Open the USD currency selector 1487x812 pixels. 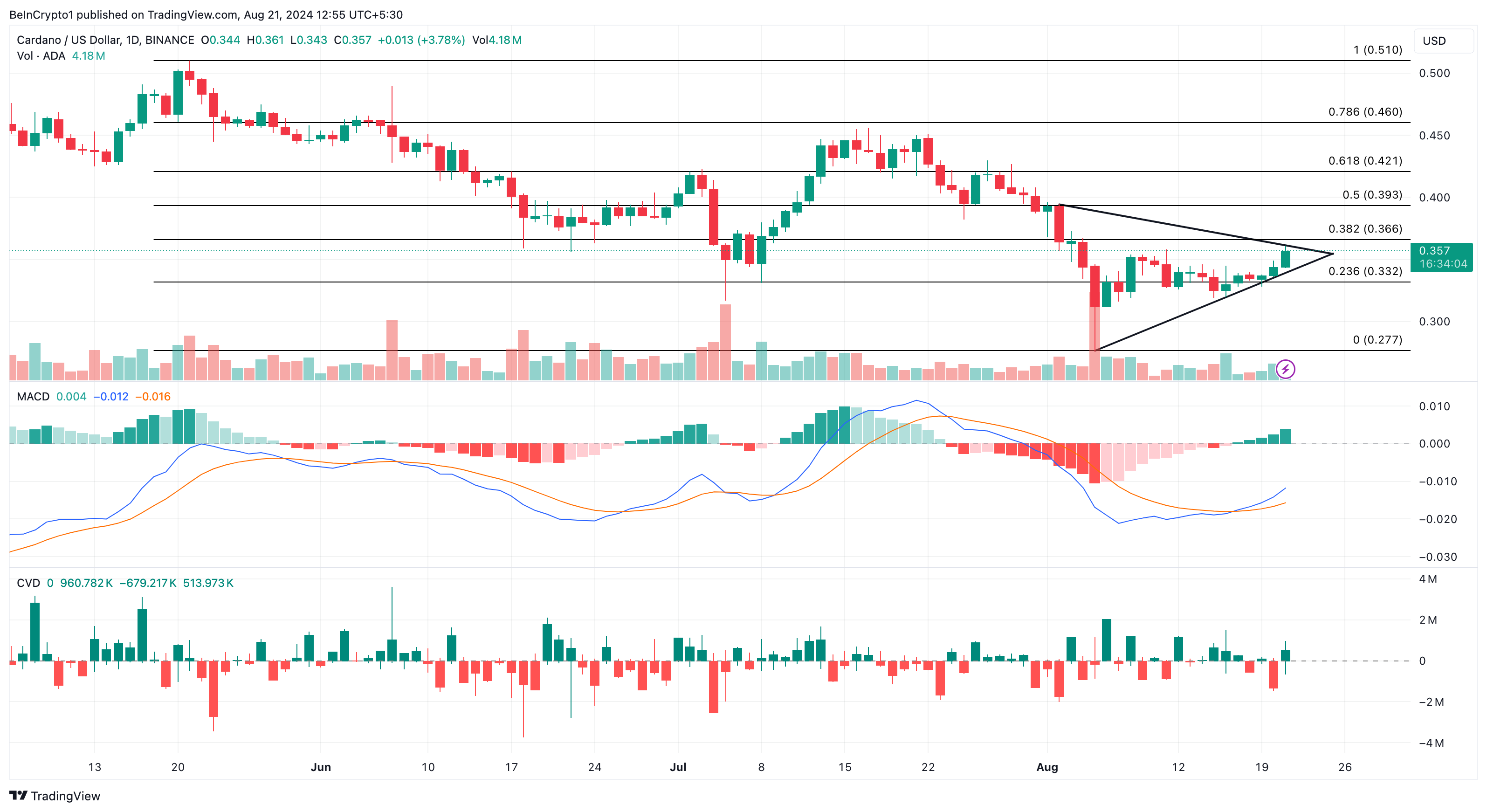1442,41
